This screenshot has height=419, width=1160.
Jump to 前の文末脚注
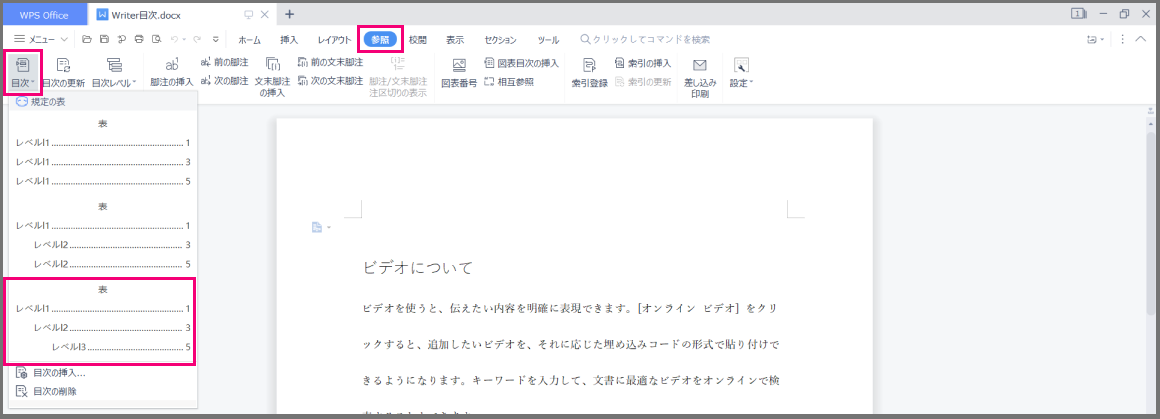pyautogui.click(x=330, y=62)
